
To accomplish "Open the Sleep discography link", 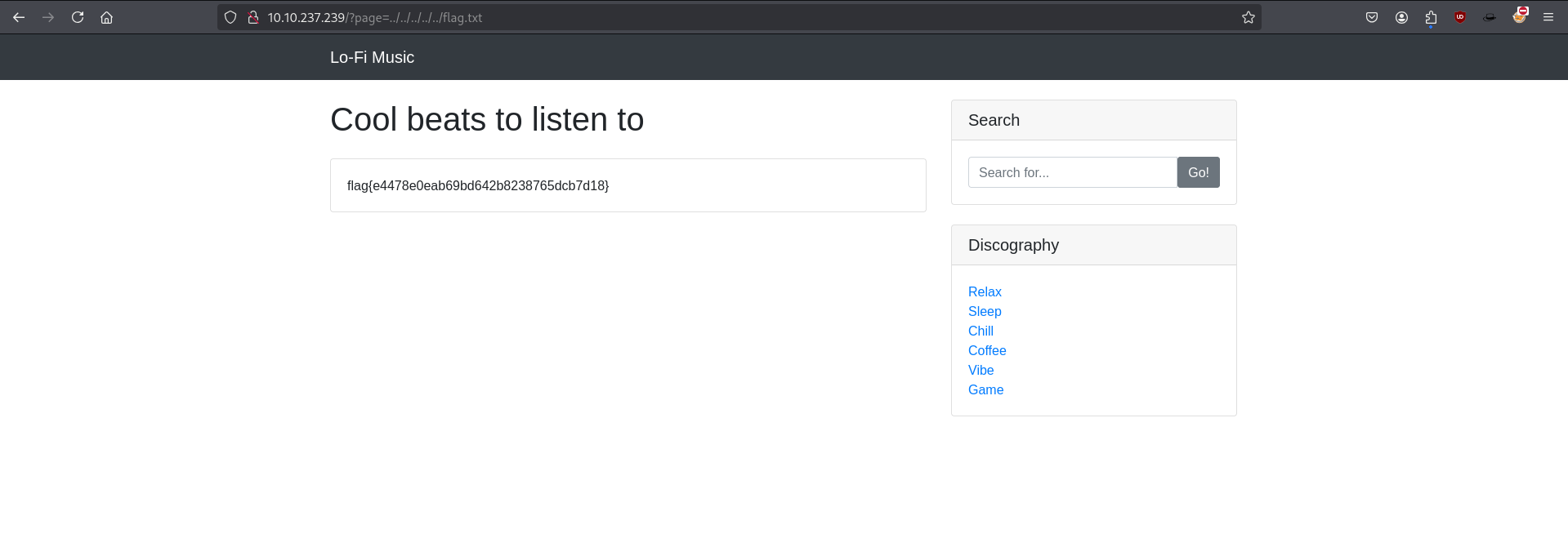I will tap(985, 311).
